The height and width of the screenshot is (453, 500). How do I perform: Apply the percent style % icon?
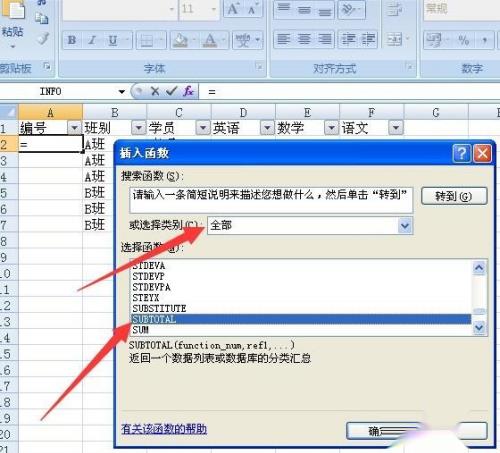pyautogui.click(x=464, y=40)
